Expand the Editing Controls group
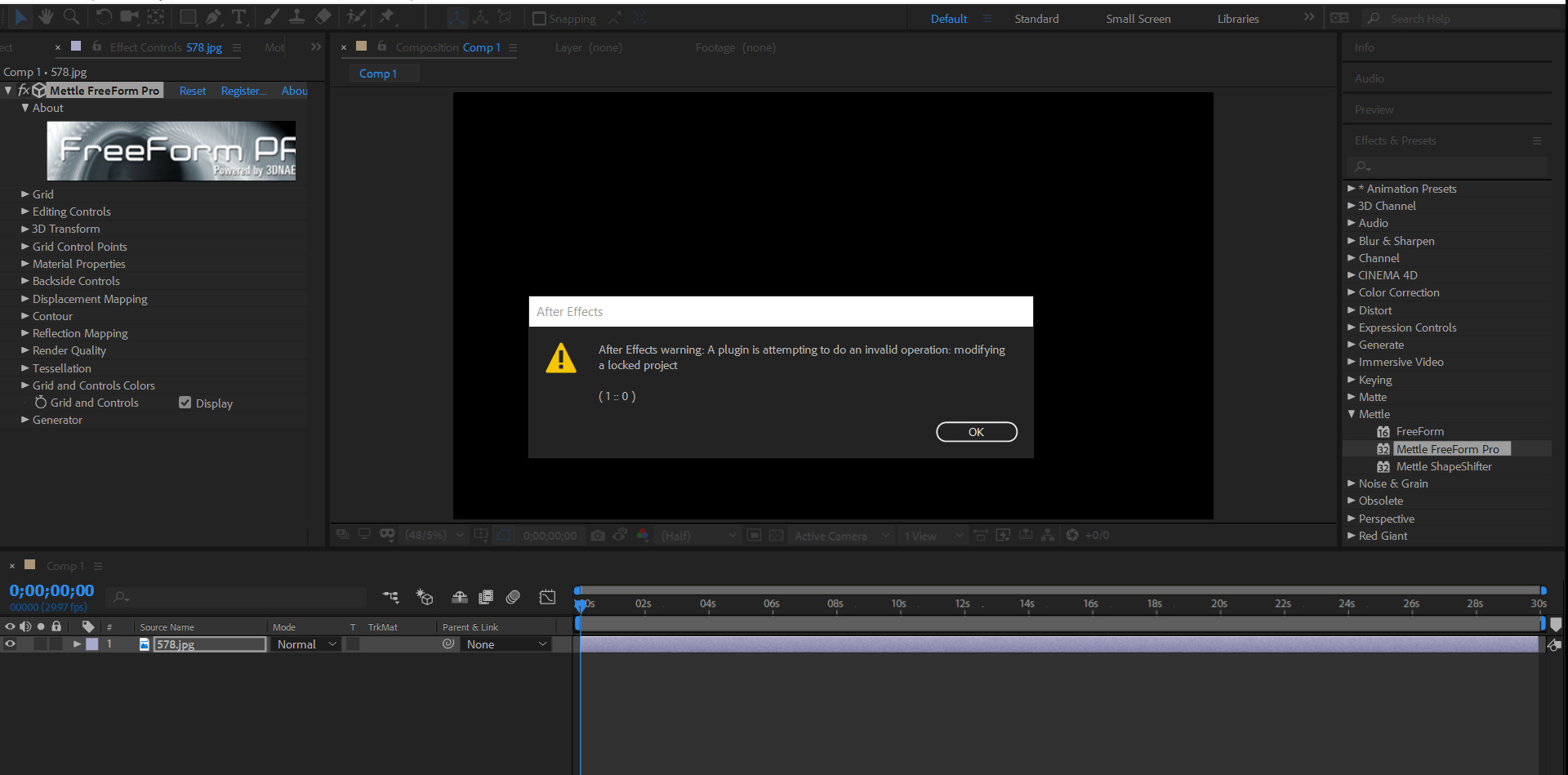1568x775 pixels. [x=24, y=212]
